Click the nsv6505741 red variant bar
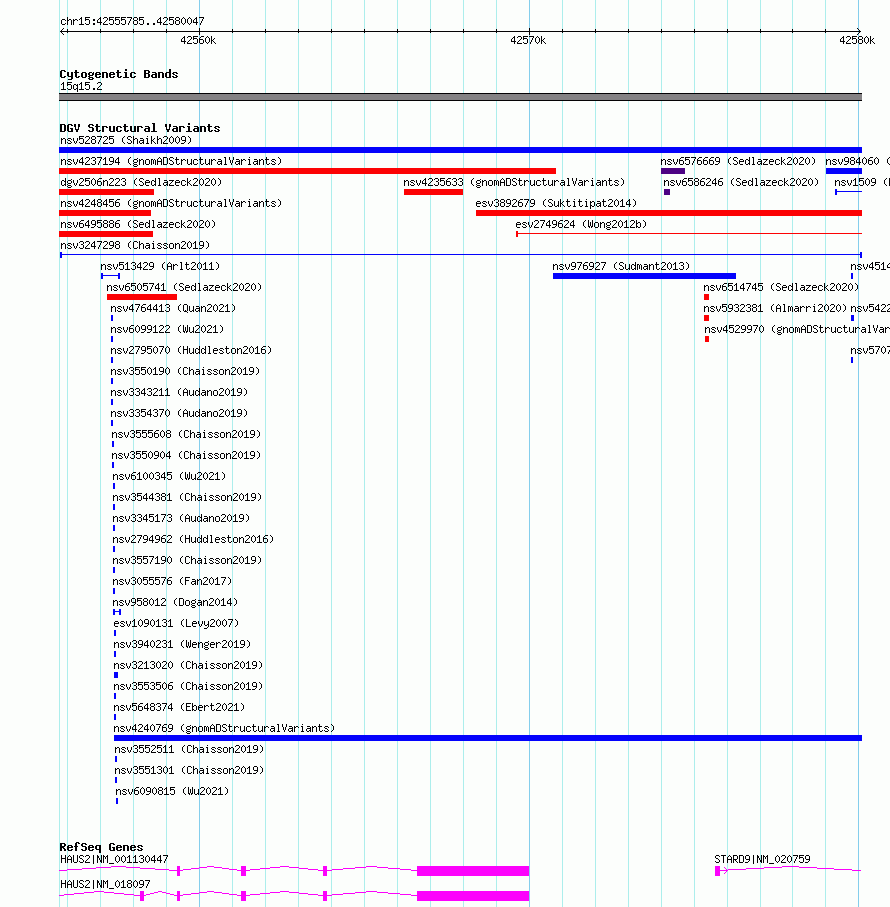The image size is (890, 907). coord(142,297)
